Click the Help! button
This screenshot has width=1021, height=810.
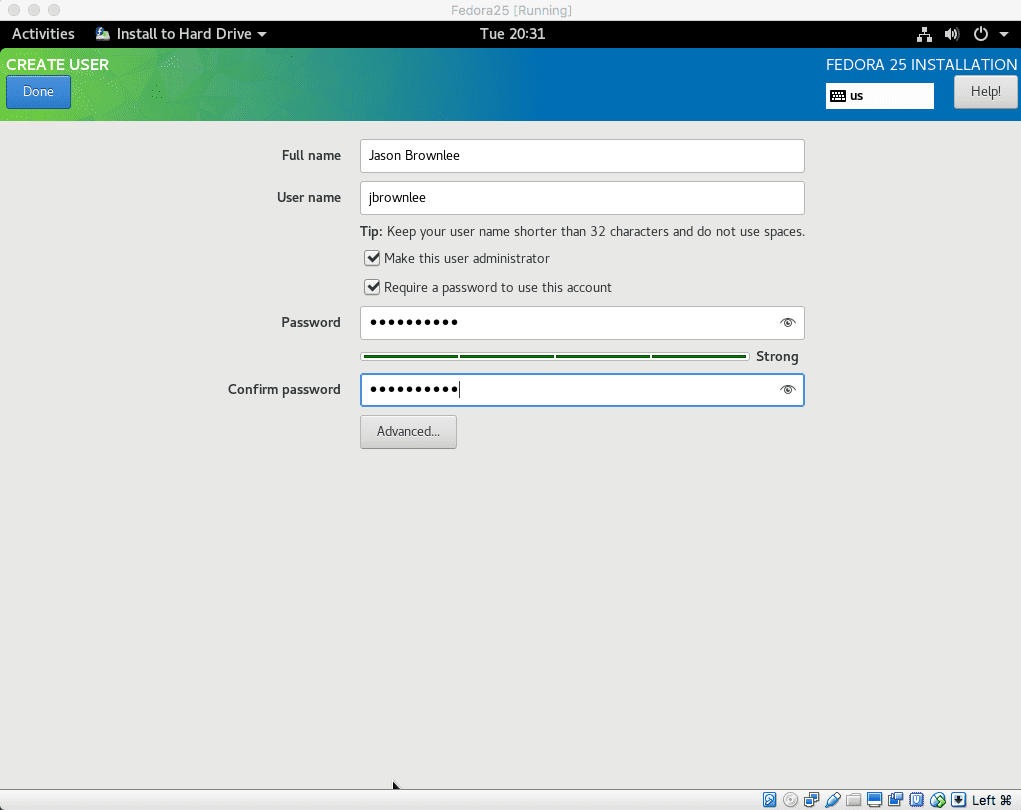pos(986,92)
